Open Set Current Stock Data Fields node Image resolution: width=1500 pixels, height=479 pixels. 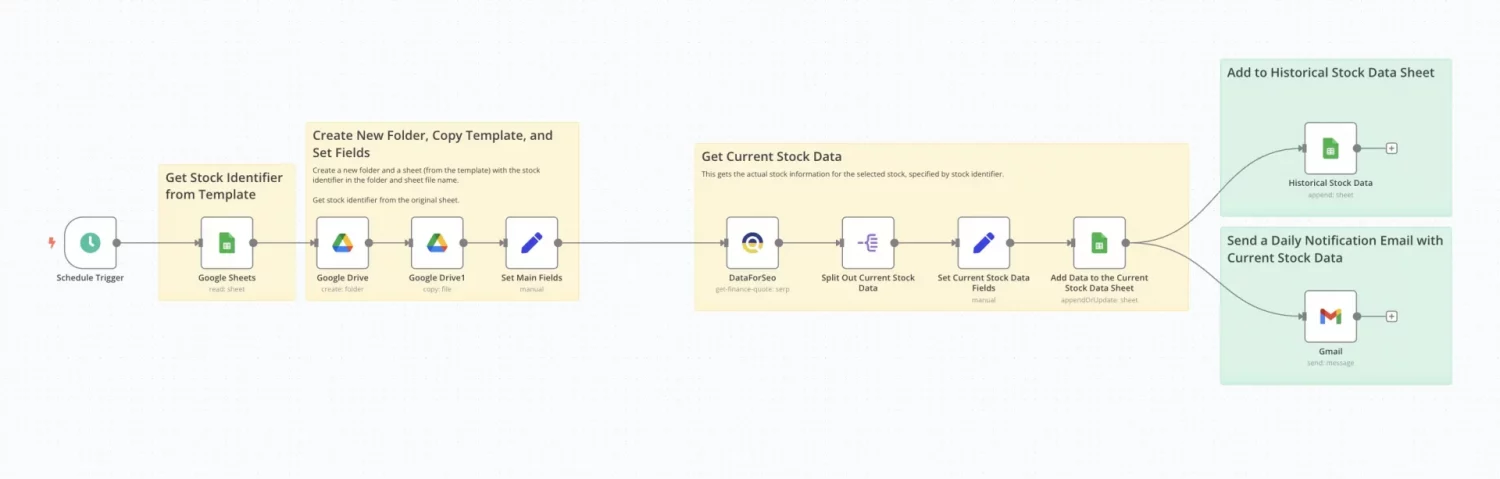coord(983,242)
